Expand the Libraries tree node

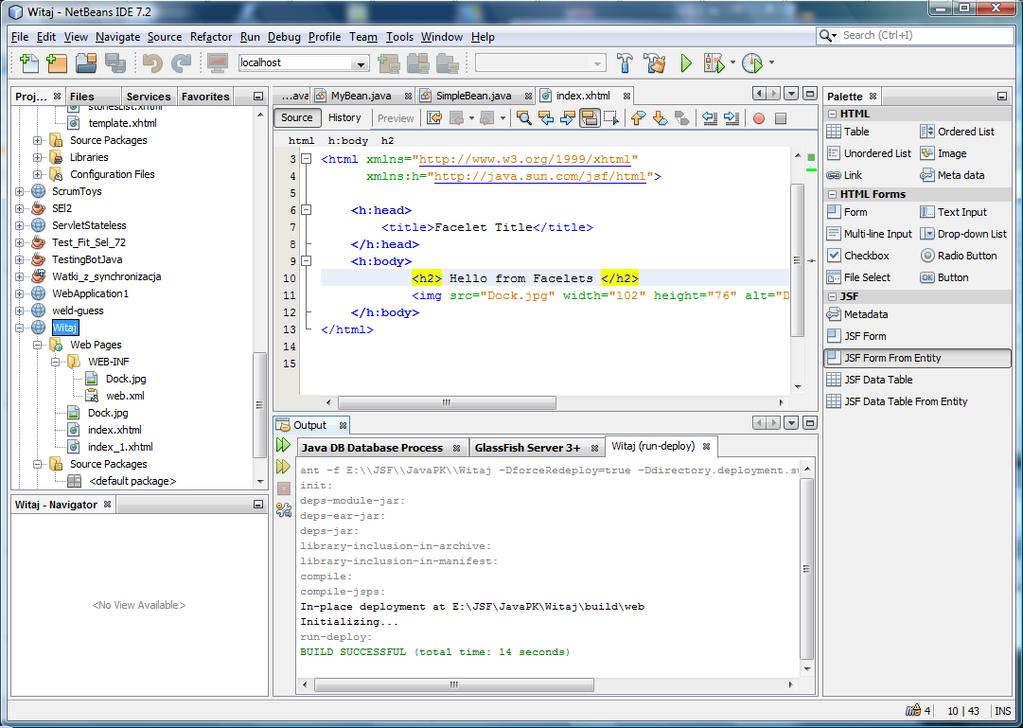[x=37, y=157]
